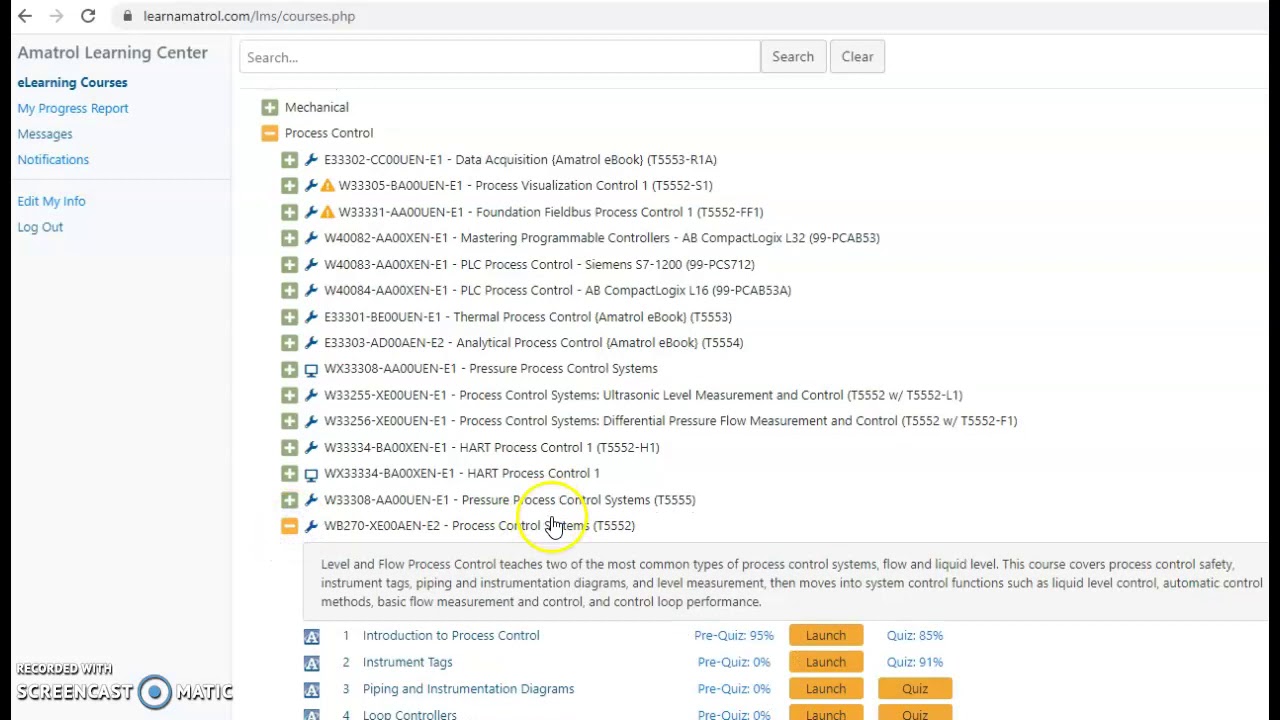
Task: Click the Clear button
Action: click(857, 57)
